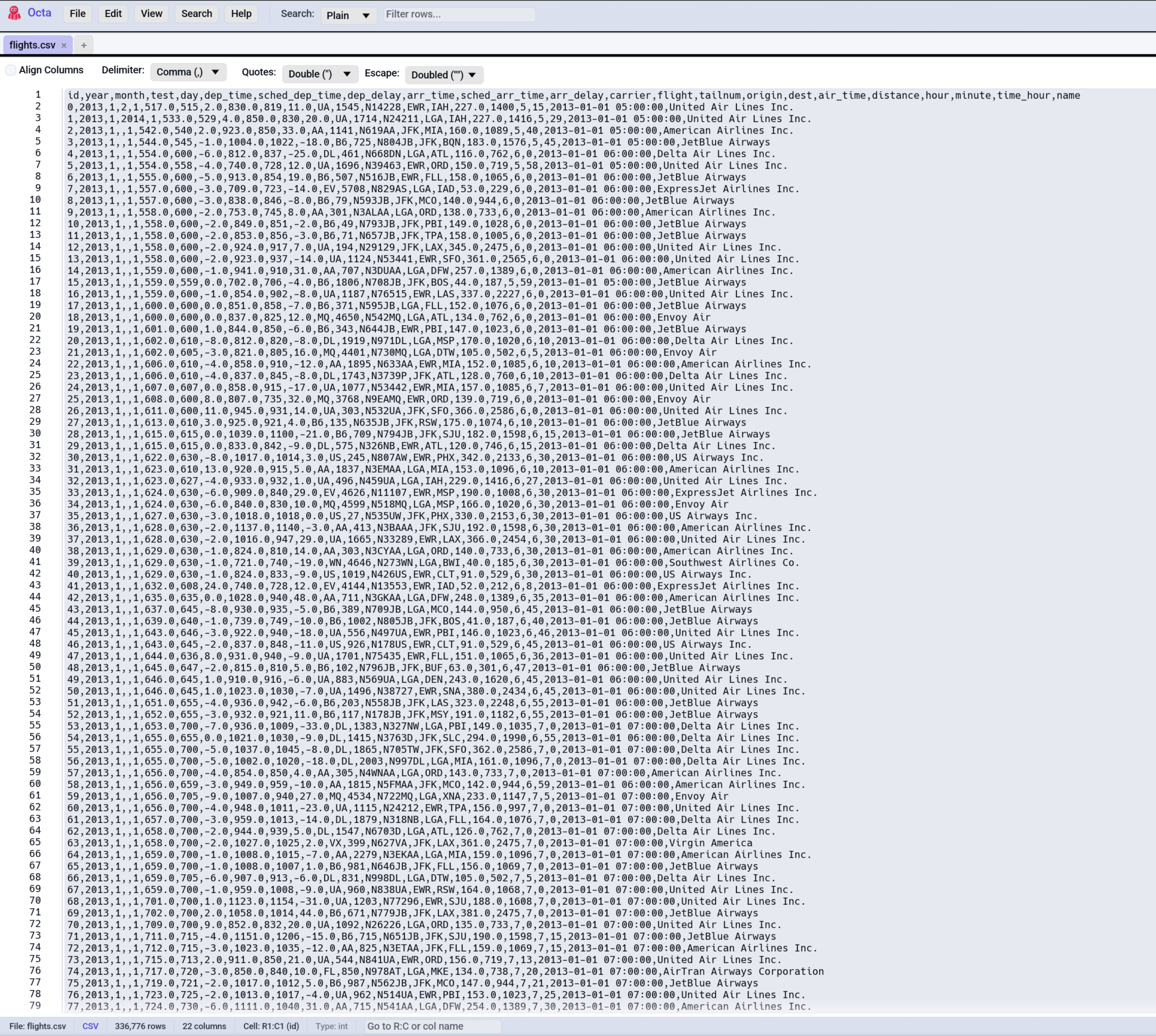Open the File menu

(77, 14)
